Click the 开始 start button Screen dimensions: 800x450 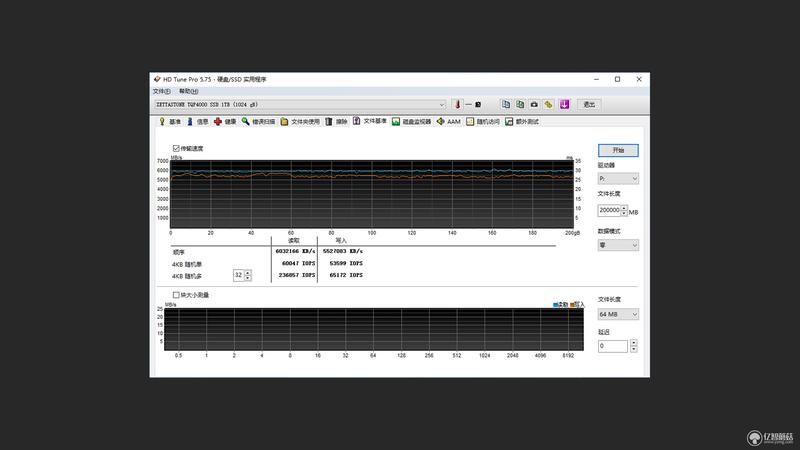[x=618, y=150]
